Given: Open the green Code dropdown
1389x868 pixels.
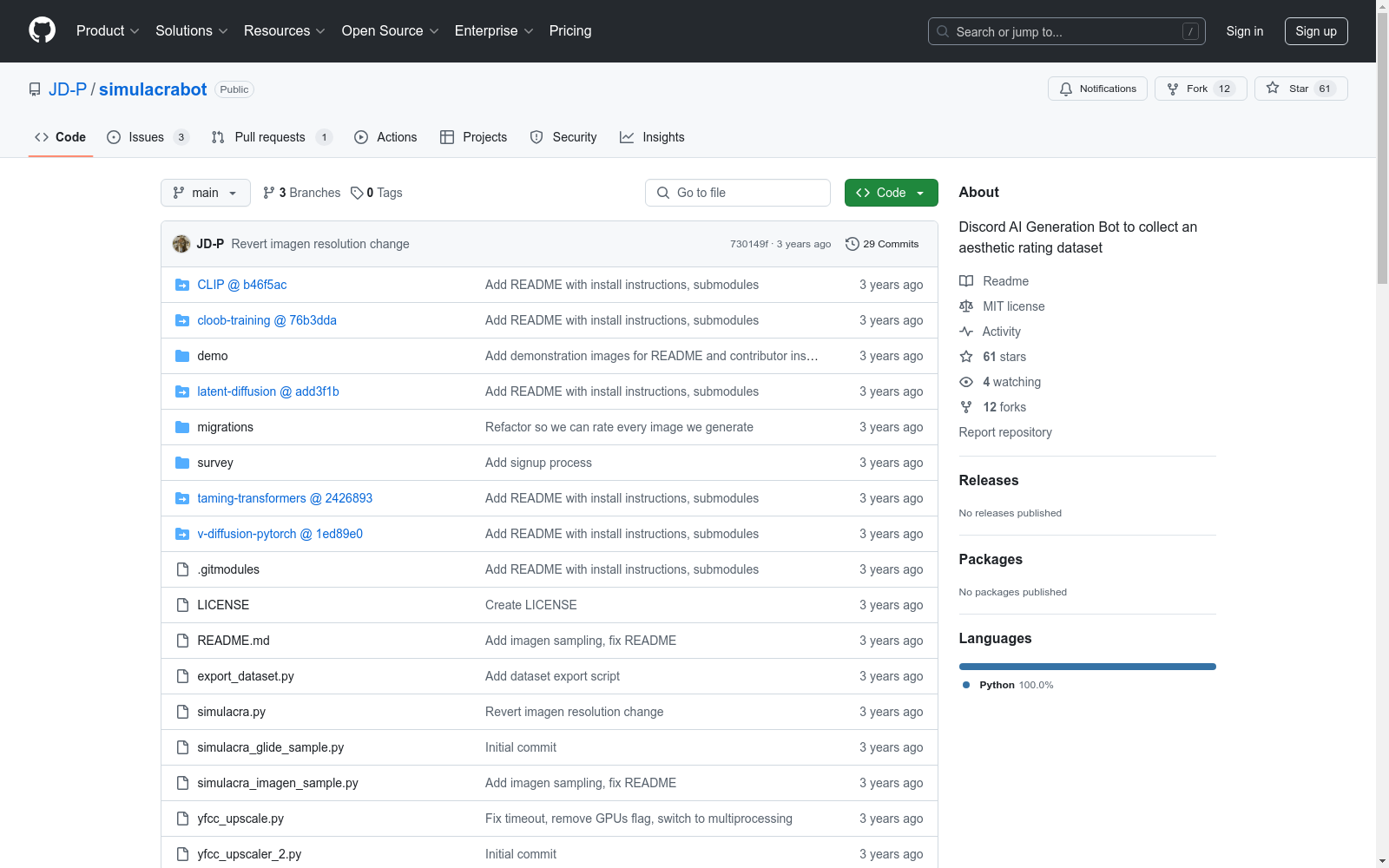Looking at the screenshot, I should (891, 193).
